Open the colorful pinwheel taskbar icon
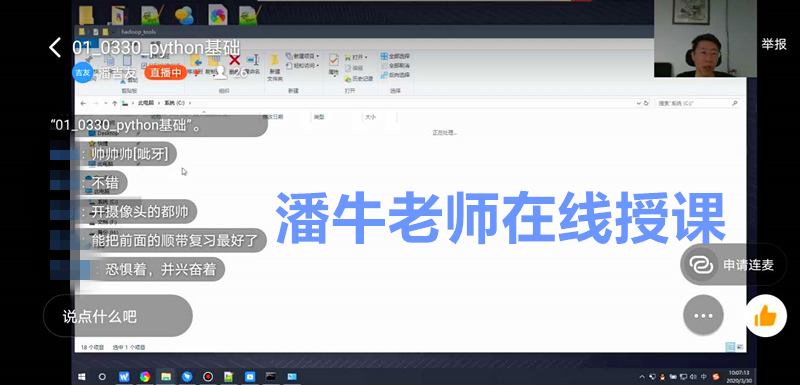This screenshot has width=800, height=385. coord(145,377)
